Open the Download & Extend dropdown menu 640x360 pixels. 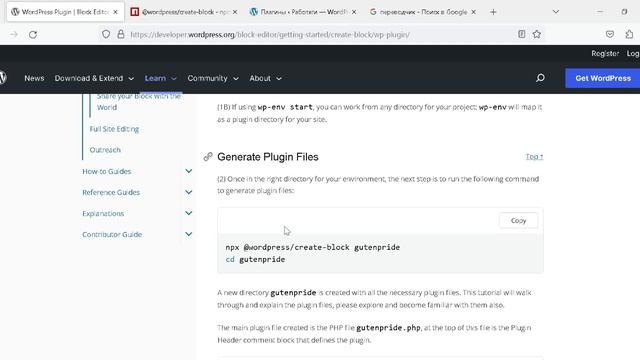pyautogui.click(x=94, y=78)
